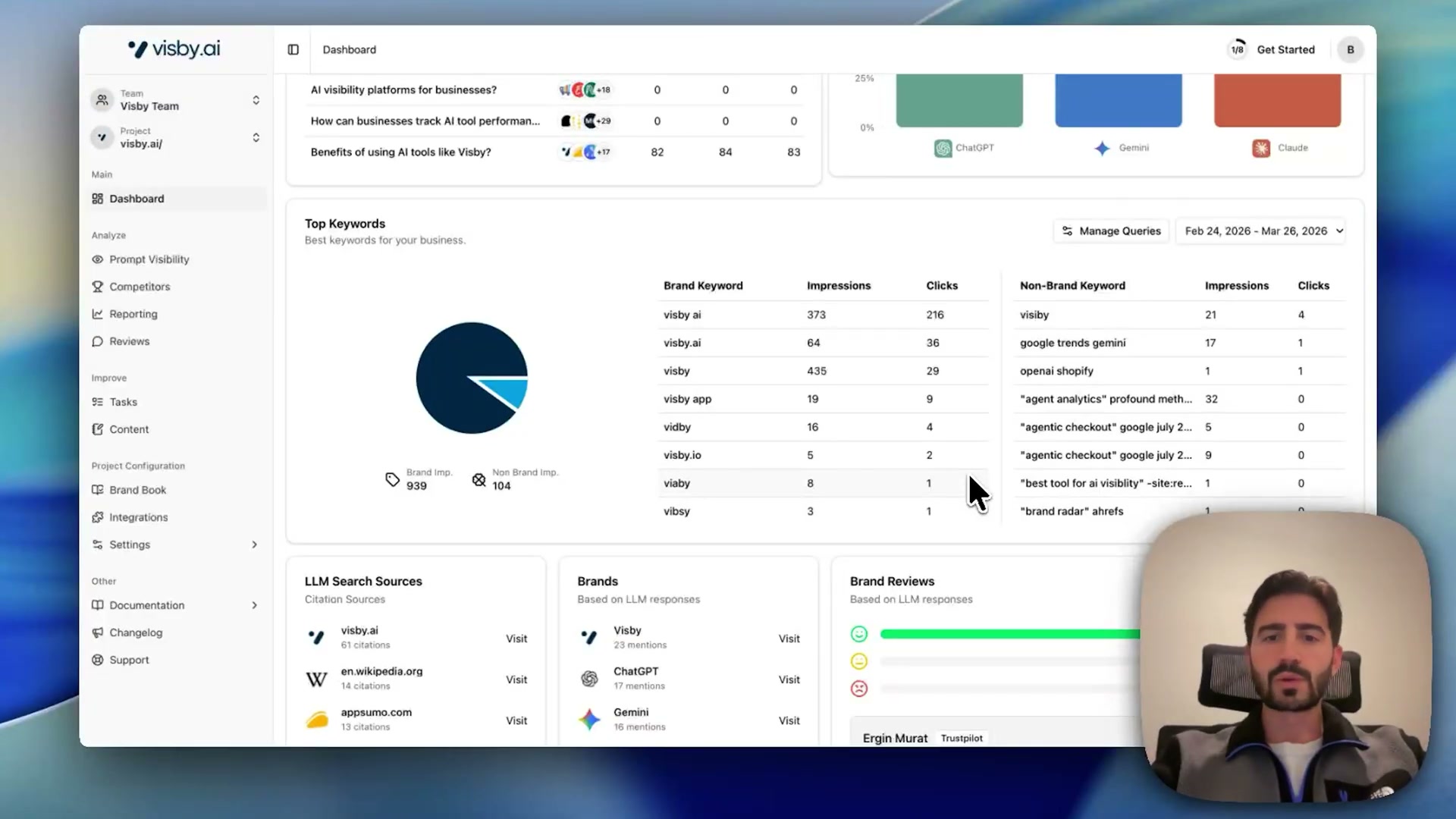
Task: Click the Reporting chart icon
Action: tap(97, 314)
